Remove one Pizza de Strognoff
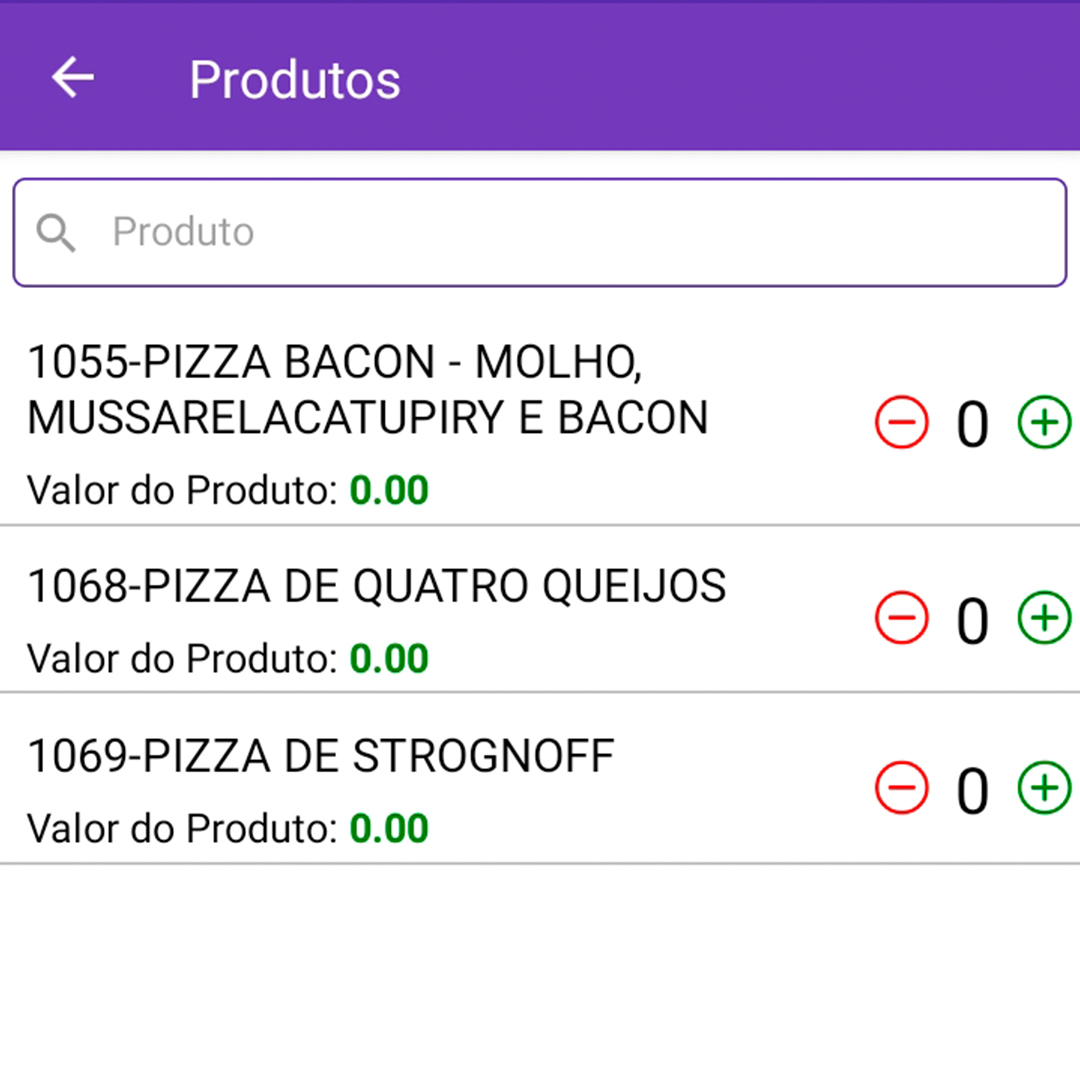The image size is (1080, 1080). 902,787
